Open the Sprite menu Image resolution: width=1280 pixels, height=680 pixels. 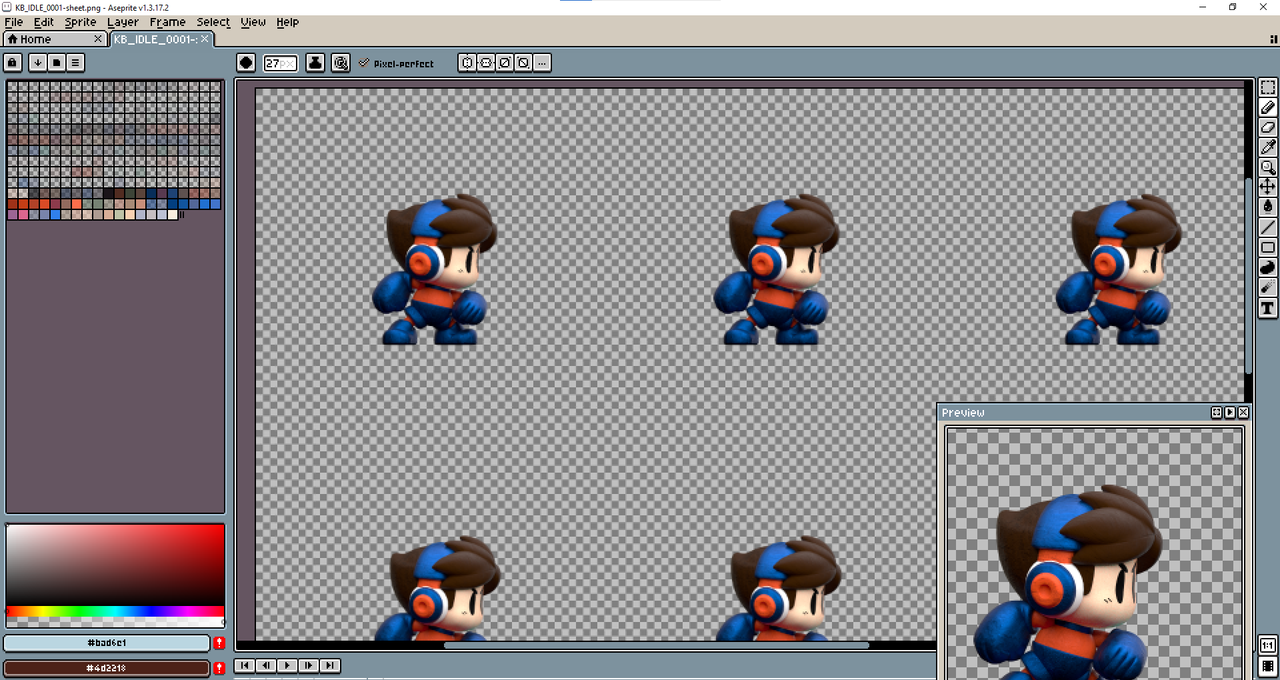click(80, 22)
